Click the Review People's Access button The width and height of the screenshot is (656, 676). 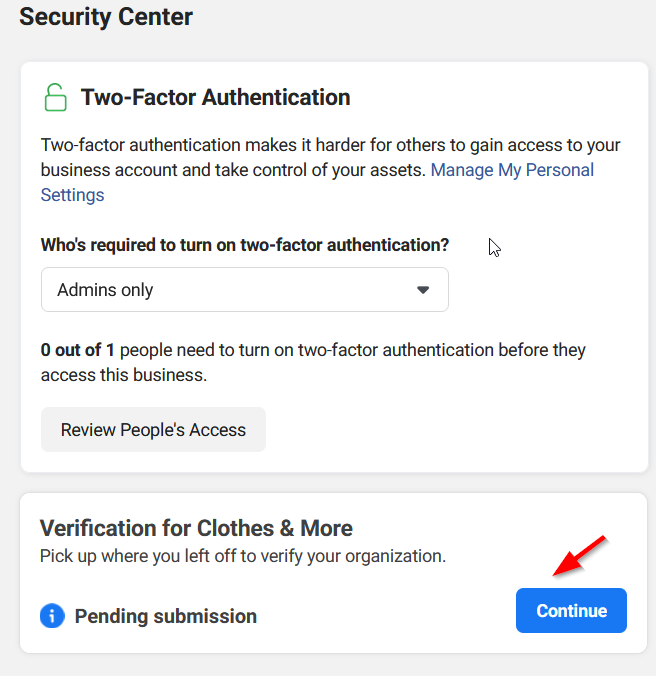point(153,430)
